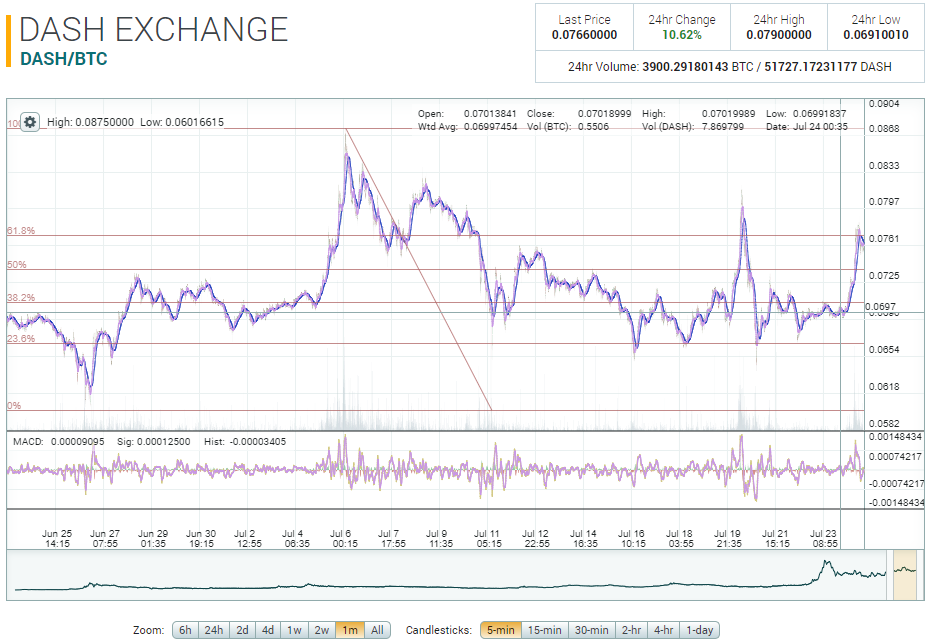This screenshot has height=642, width=928.
Task: Set zoom to 1w
Action: point(294,630)
